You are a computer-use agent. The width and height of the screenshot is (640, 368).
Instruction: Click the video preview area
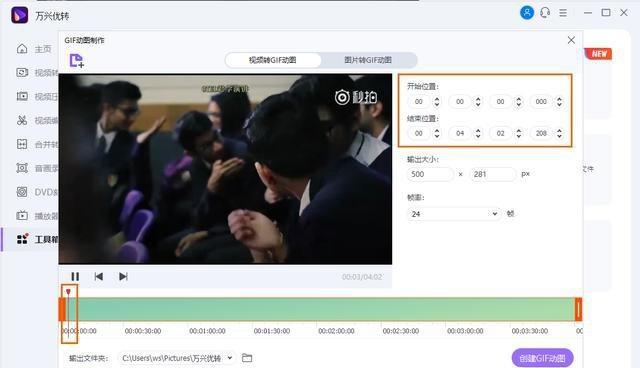point(225,169)
